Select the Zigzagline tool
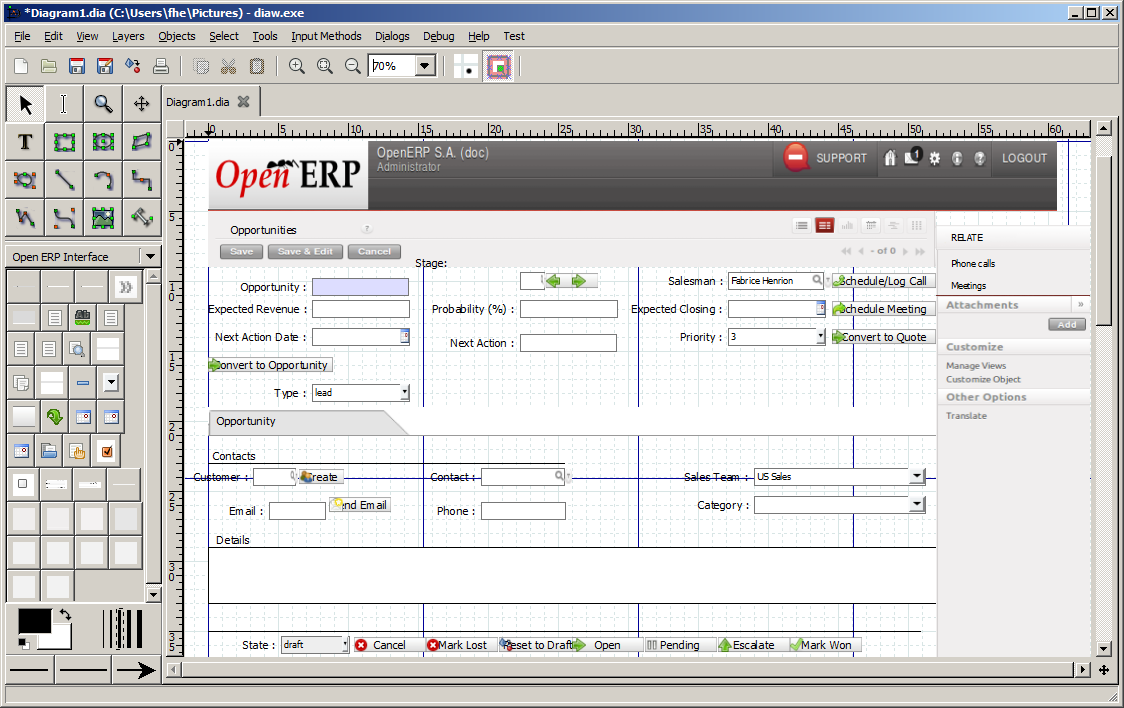Viewport: 1124px width, 708px height. [x=141, y=181]
